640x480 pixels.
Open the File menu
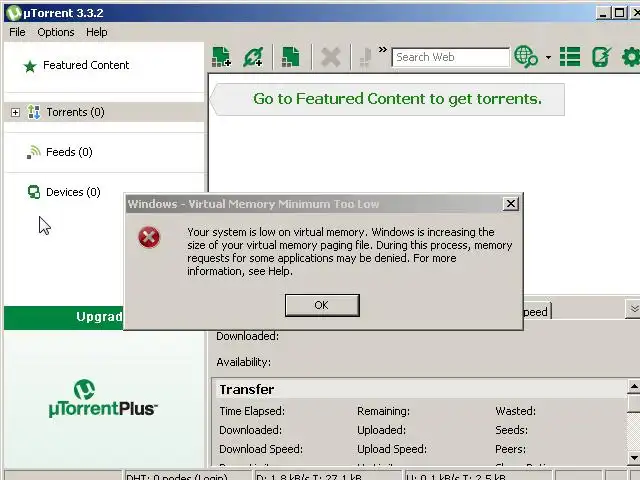(17, 32)
